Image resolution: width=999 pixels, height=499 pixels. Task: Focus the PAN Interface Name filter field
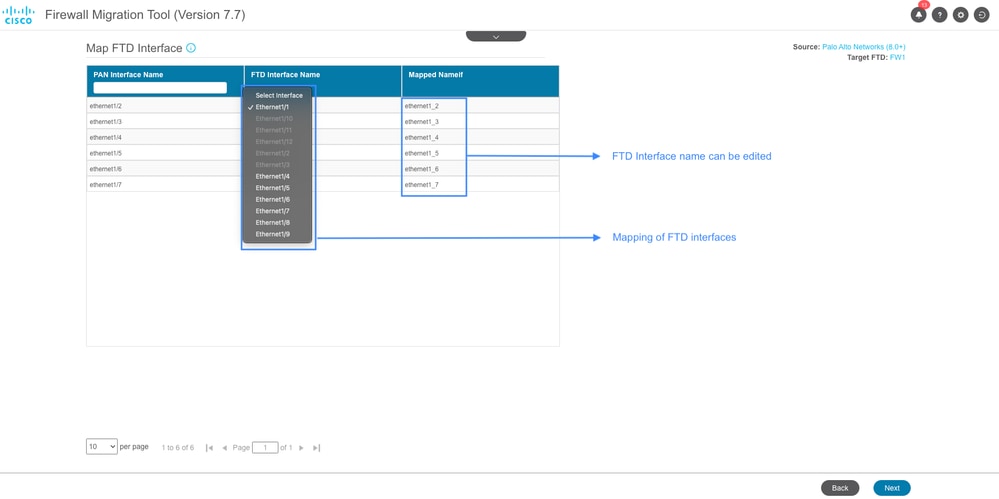[160, 88]
